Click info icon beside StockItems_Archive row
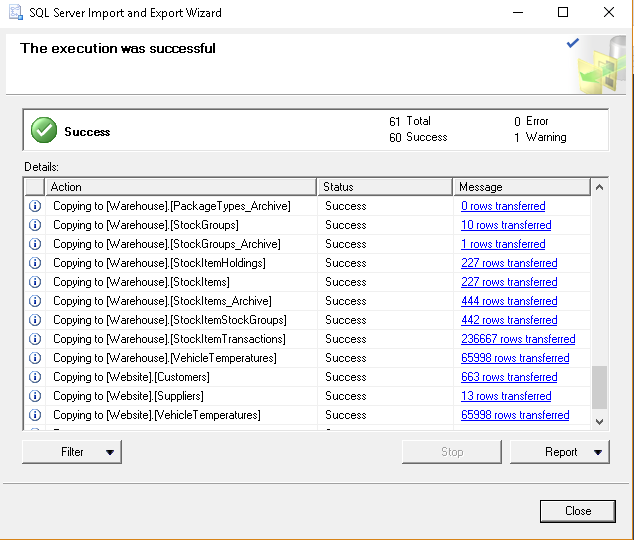This screenshot has width=634, height=540. [x=34, y=301]
